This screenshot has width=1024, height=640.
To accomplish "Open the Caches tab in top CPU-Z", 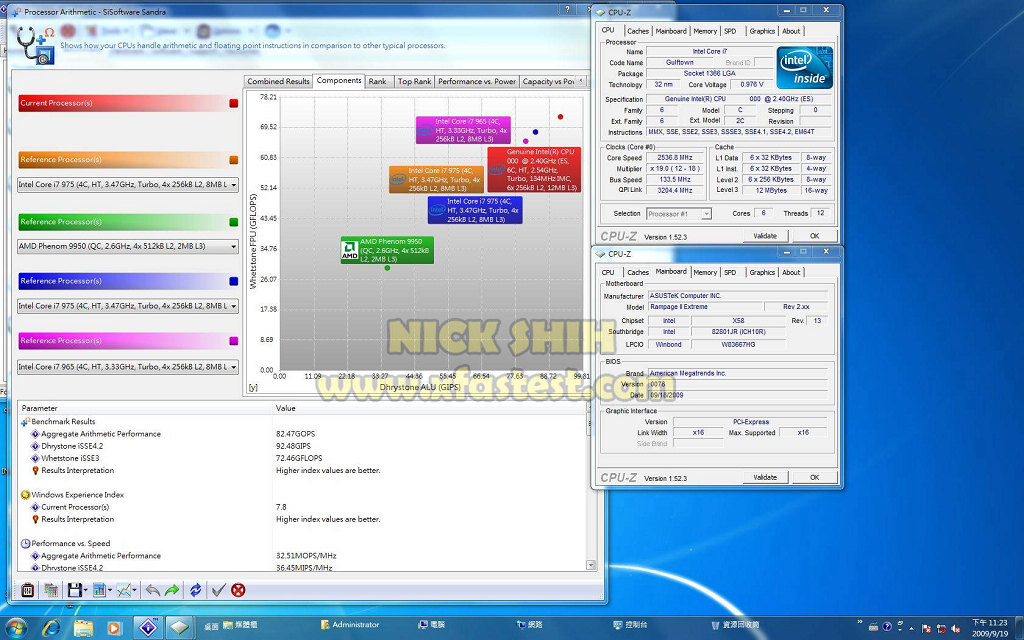I will pos(638,31).
